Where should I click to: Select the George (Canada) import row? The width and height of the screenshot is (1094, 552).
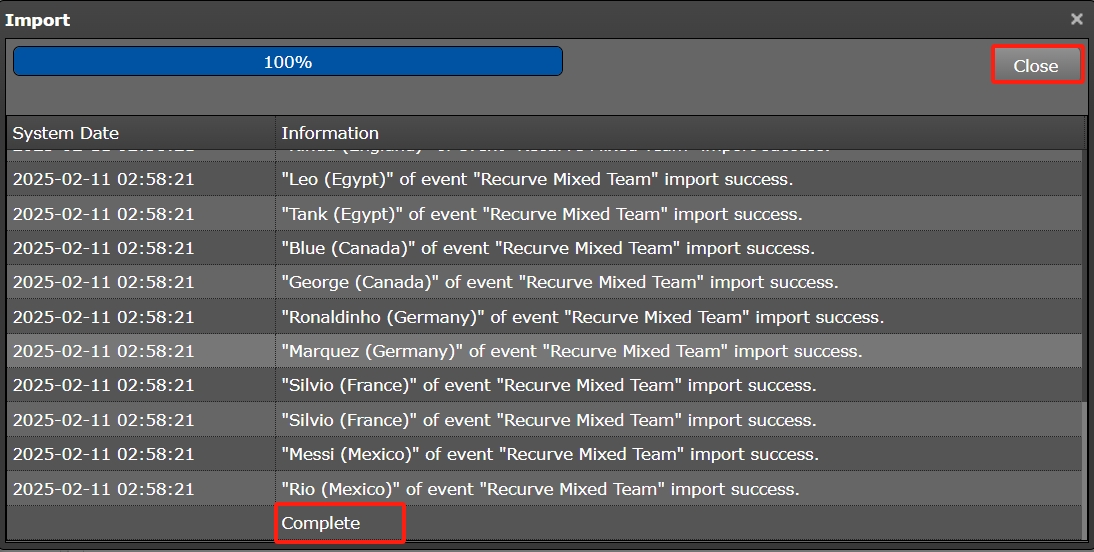[x=559, y=282]
